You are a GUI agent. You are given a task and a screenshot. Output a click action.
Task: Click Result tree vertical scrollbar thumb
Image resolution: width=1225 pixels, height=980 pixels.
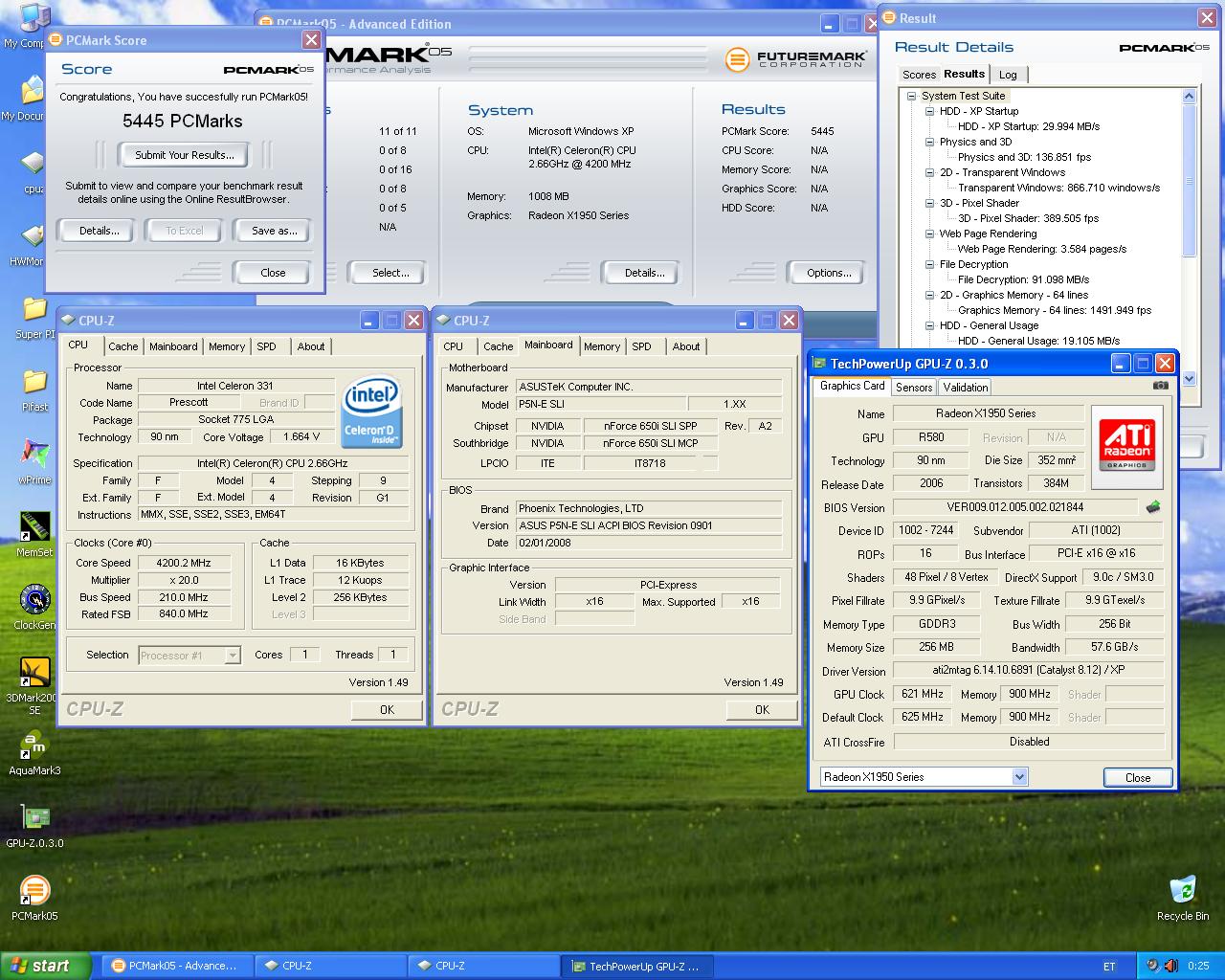(1190, 180)
